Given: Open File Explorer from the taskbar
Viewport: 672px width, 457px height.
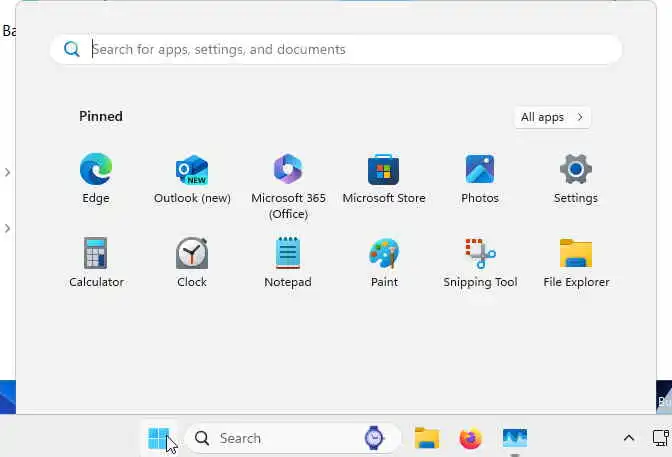Looking at the screenshot, I should coord(427,439).
